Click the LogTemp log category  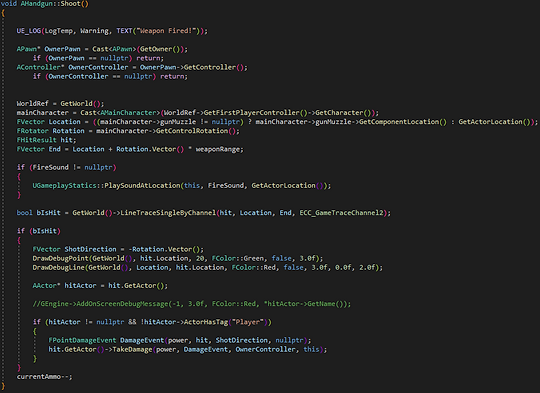click(x=59, y=31)
